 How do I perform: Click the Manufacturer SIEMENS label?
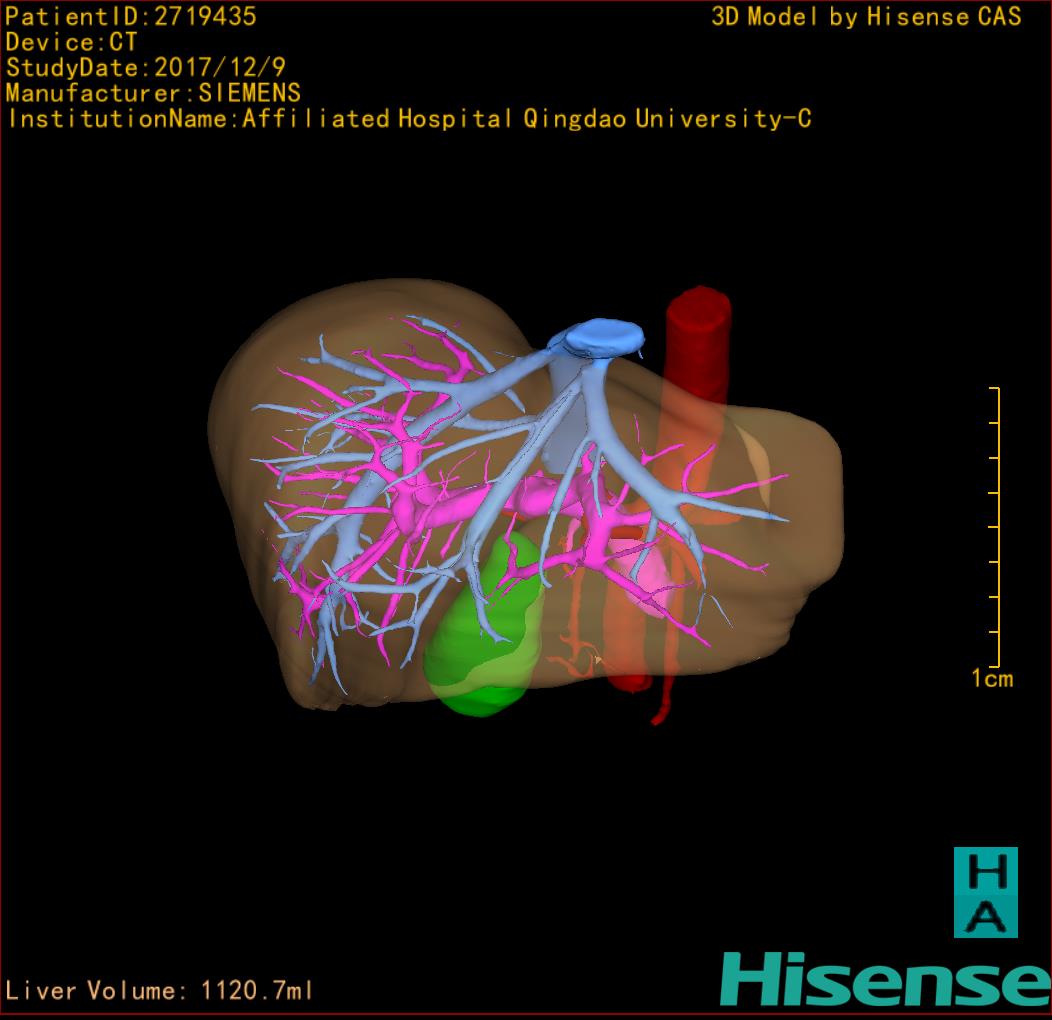pos(153,93)
